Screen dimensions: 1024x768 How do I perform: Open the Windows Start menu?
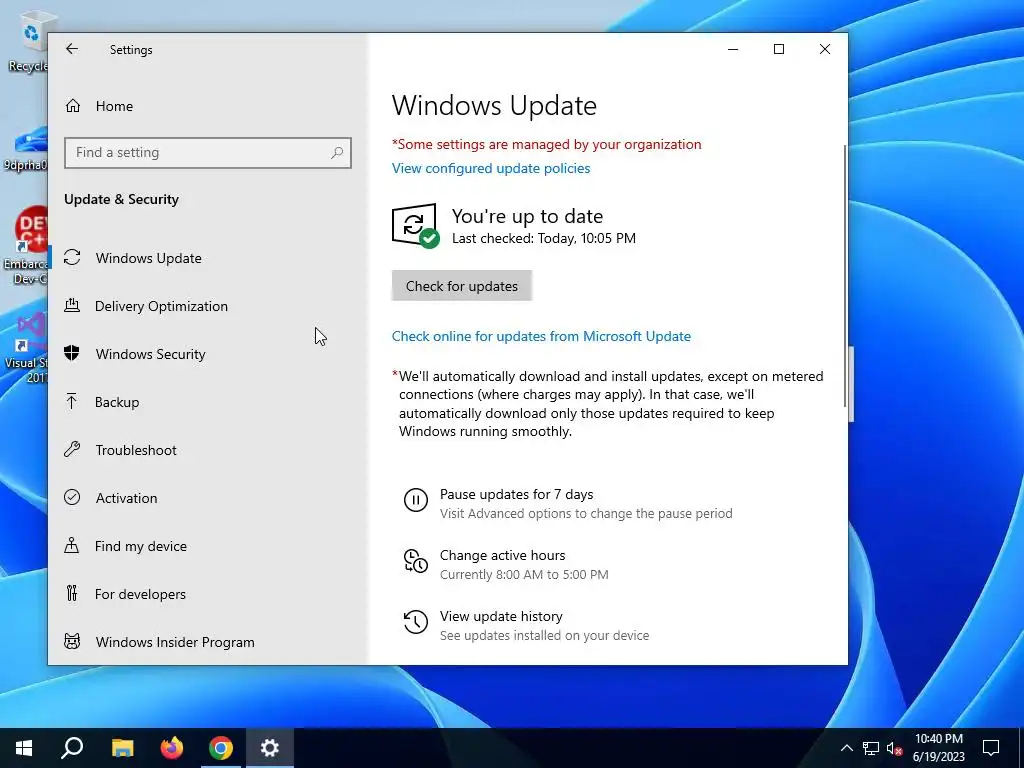click(24, 748)
